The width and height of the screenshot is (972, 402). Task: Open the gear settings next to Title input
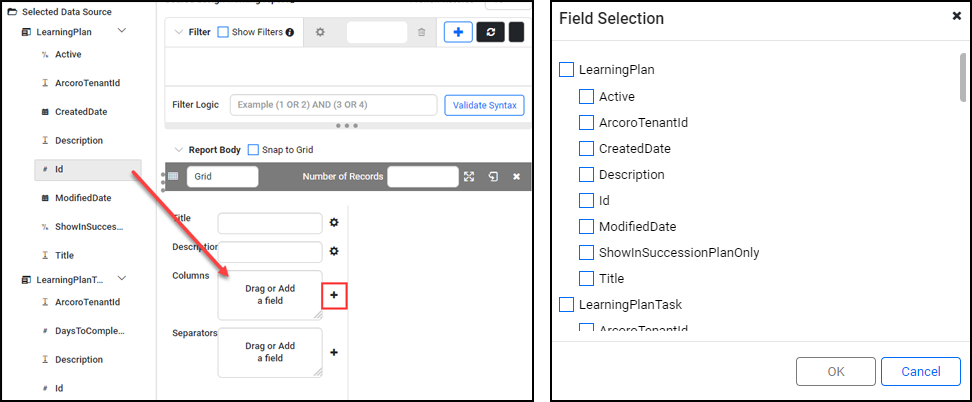pyautogui.click(x=334, y=223)
